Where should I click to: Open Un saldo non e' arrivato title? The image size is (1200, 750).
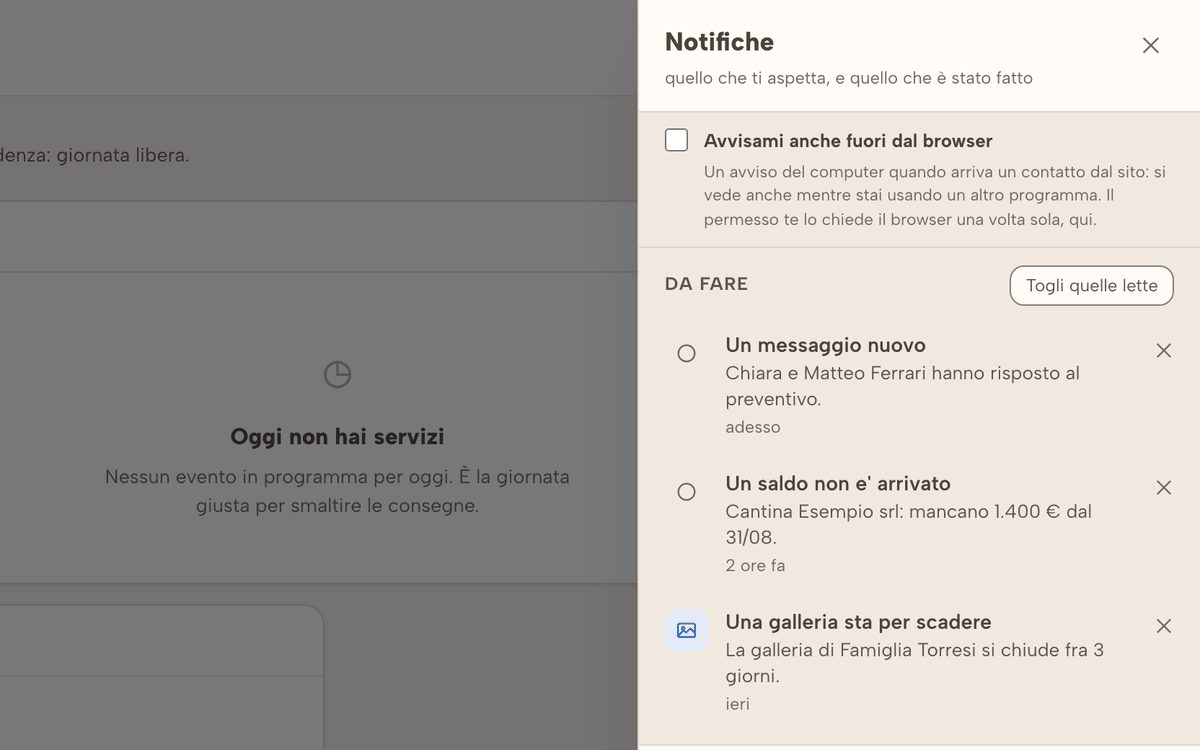coord(838,483)
